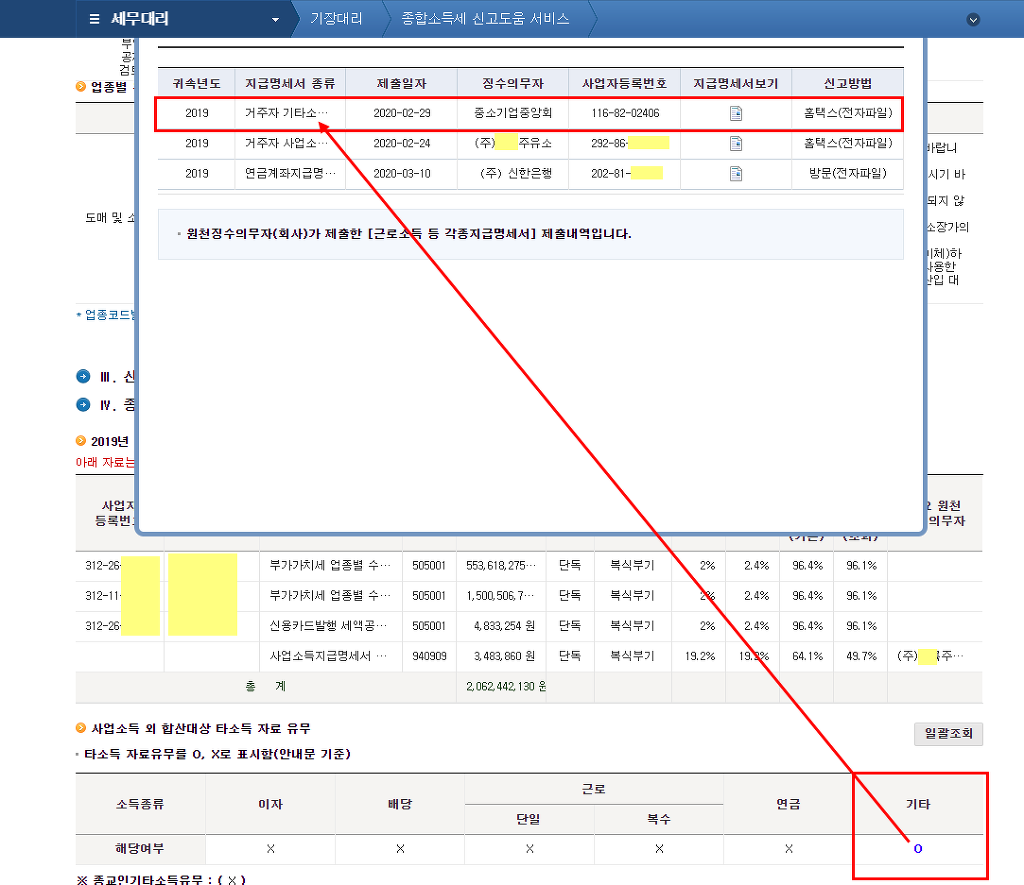Click the 일괄조회 button
1024x885 pixels.
(948, 733)
